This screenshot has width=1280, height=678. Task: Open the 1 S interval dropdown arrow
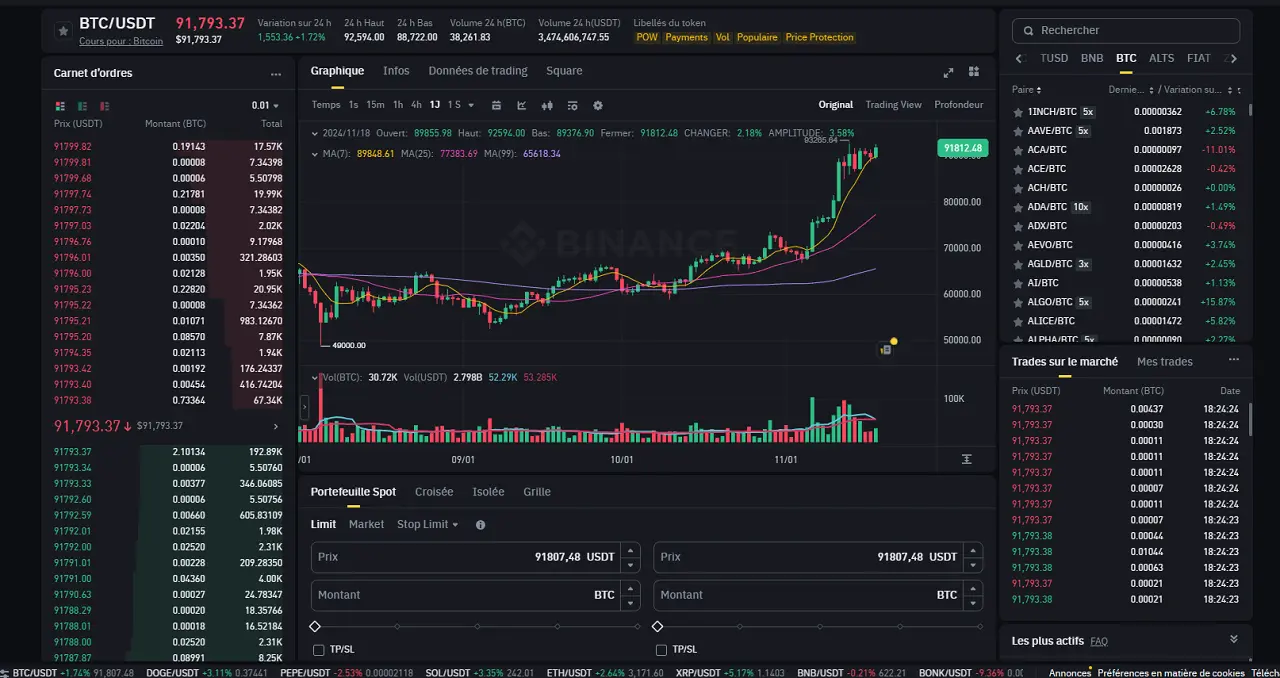(471, 105)
